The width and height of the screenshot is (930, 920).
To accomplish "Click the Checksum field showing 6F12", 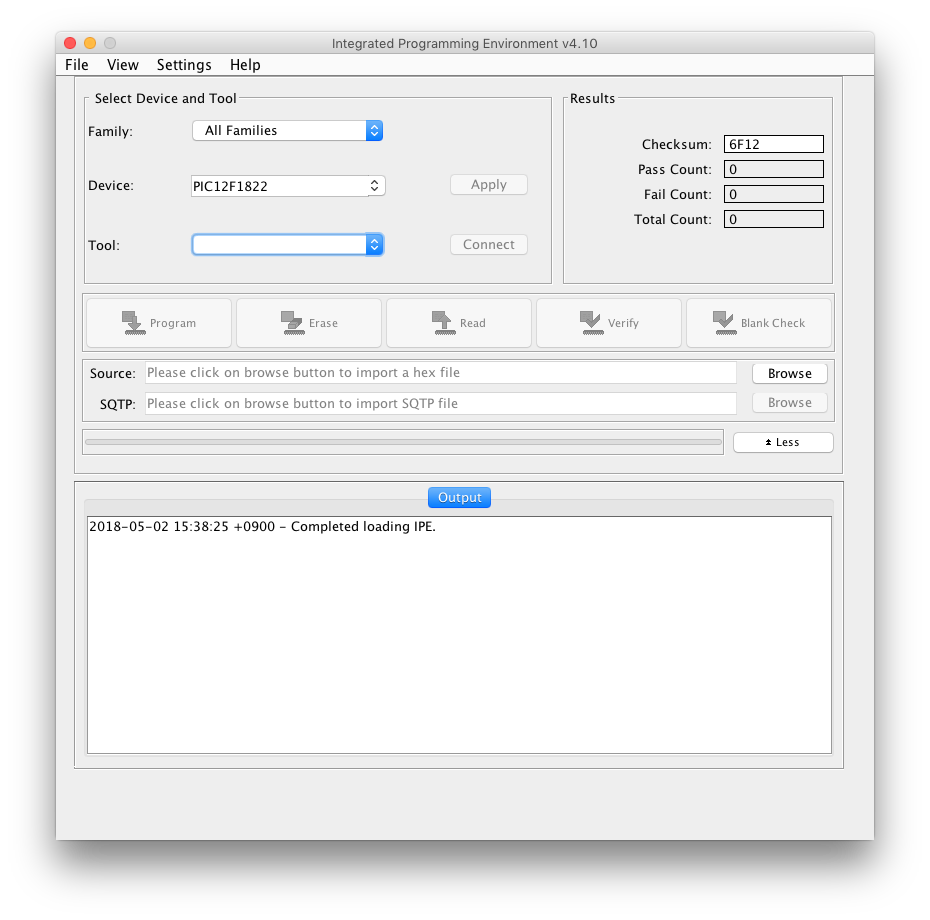I will click(x=773, y=144).
